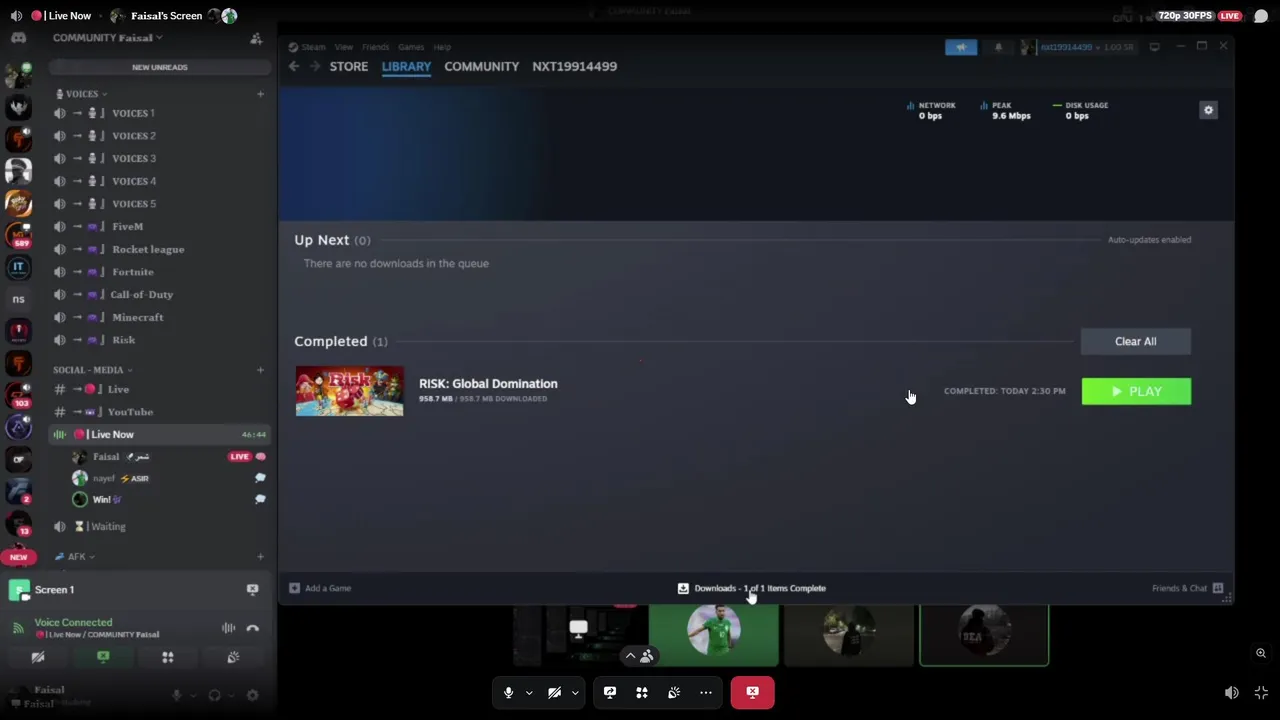Open Steam COMMUNITY tab

click(482, 66)
